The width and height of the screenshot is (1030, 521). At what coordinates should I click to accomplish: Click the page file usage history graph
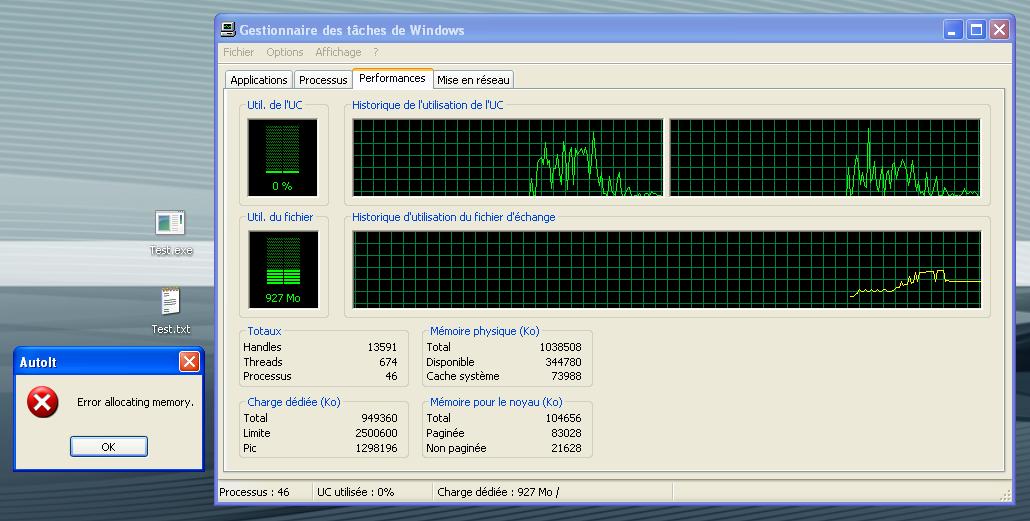pos(667,269)
